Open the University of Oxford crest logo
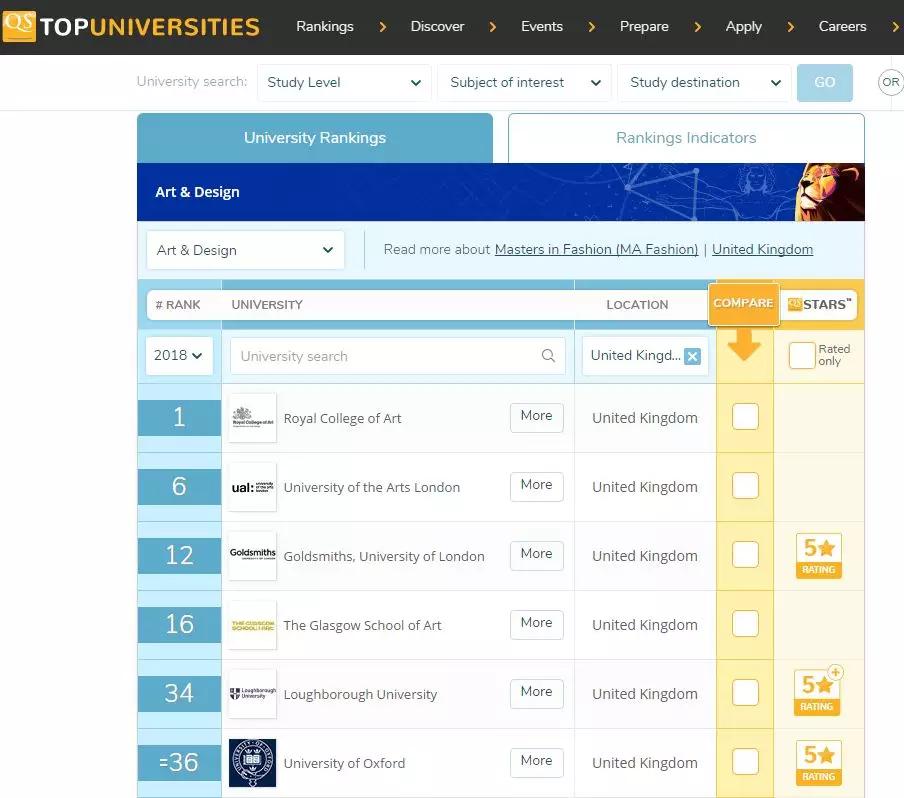The height and width of the screenshot is (798, 904). point(253,763)
